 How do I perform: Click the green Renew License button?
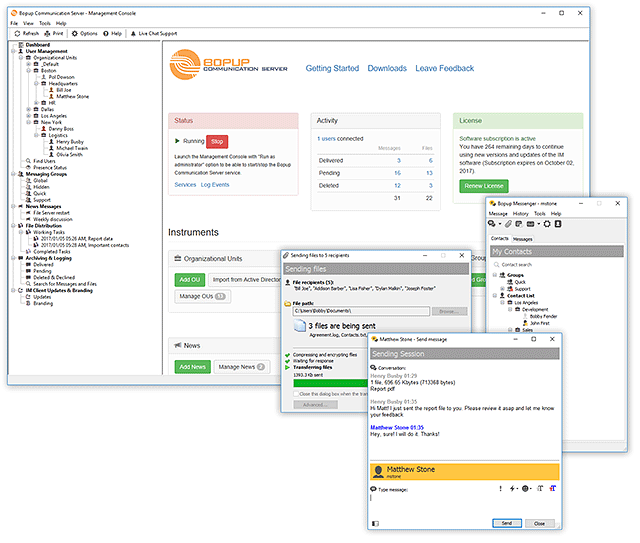coord(484,186)
